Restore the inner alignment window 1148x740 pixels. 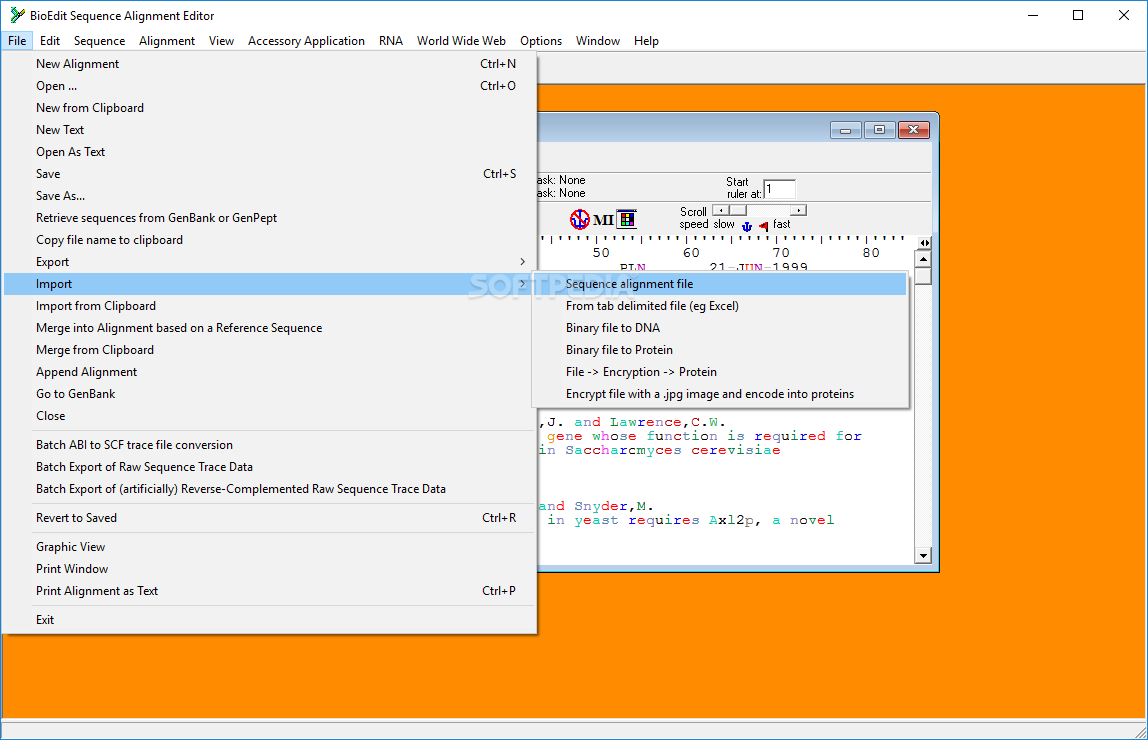coord(879,130)
